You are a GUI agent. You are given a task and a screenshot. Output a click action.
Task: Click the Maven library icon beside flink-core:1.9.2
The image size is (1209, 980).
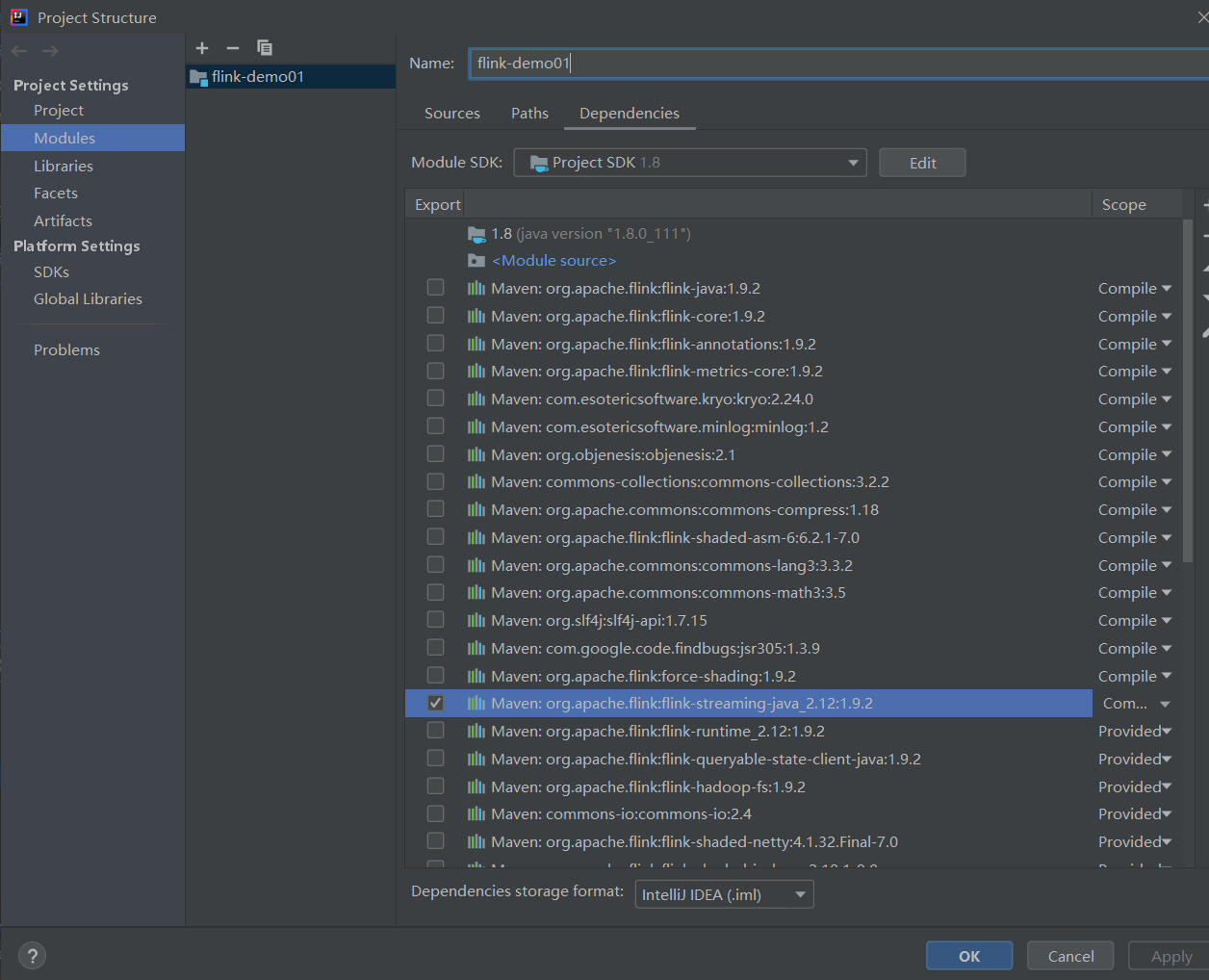[x=476, y=315]
